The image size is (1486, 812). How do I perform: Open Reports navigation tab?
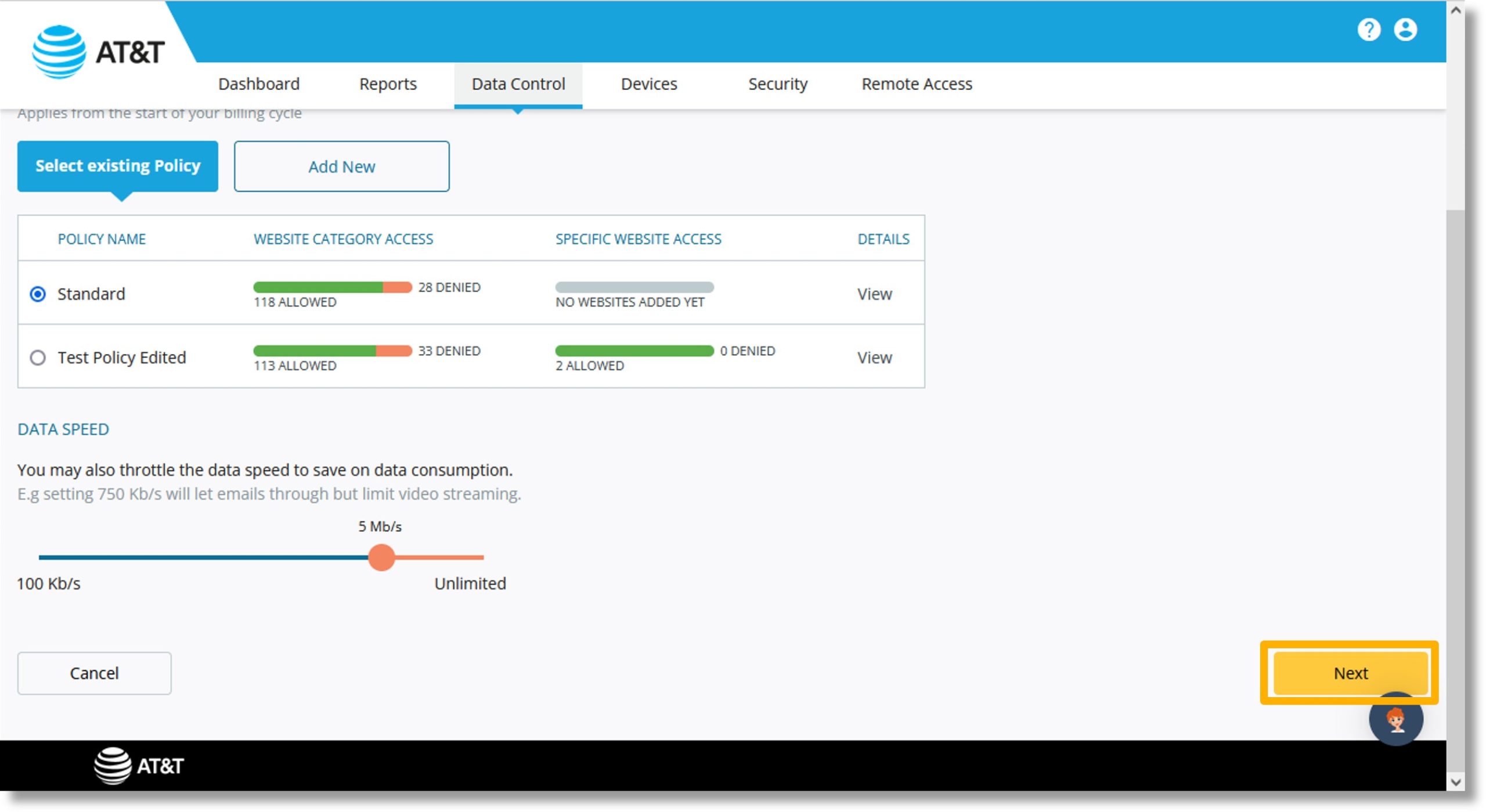389,84
